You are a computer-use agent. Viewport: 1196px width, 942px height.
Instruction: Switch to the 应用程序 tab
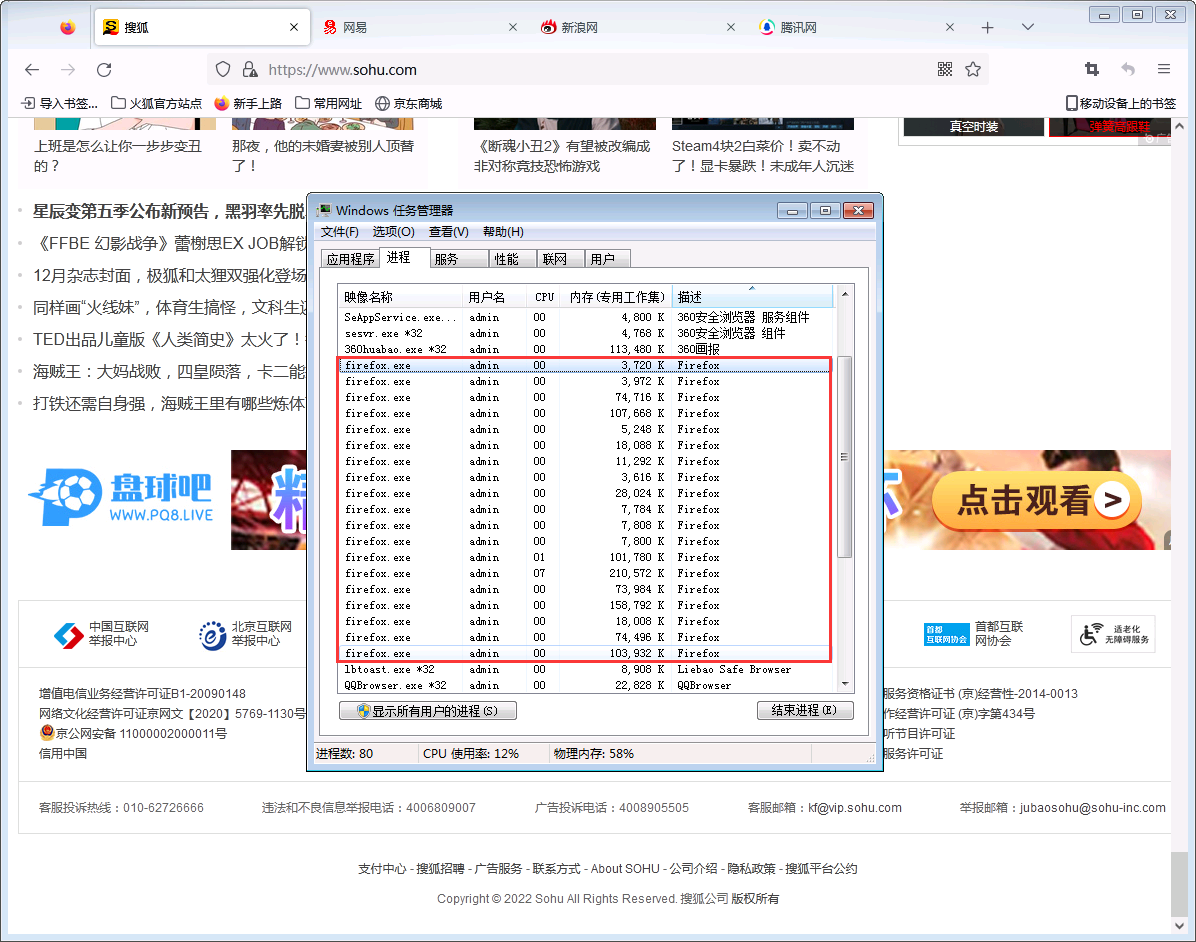click(350, 259)
